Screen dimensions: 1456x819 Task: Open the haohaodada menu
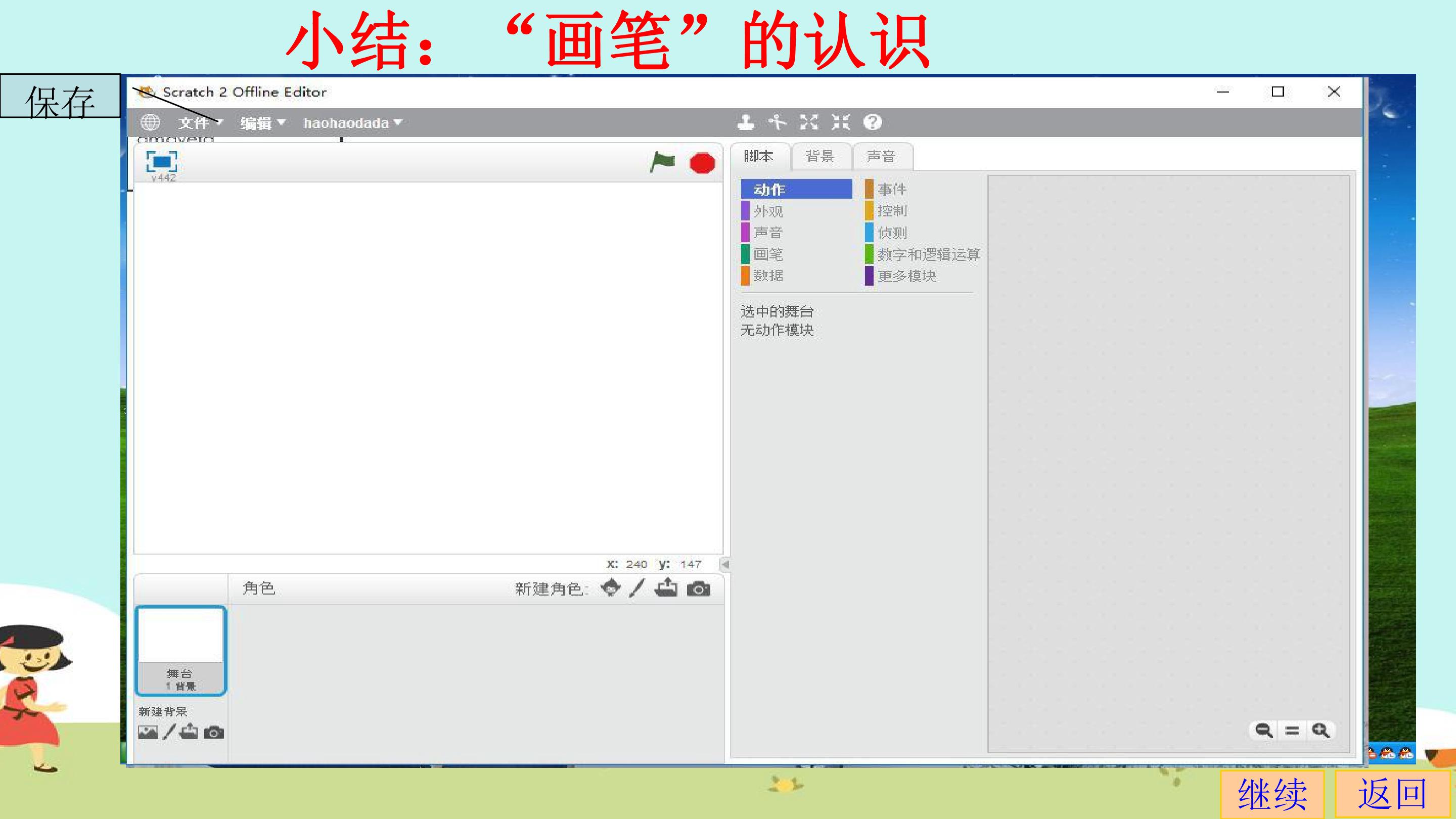pyautogui.click(x=353, y=123)
